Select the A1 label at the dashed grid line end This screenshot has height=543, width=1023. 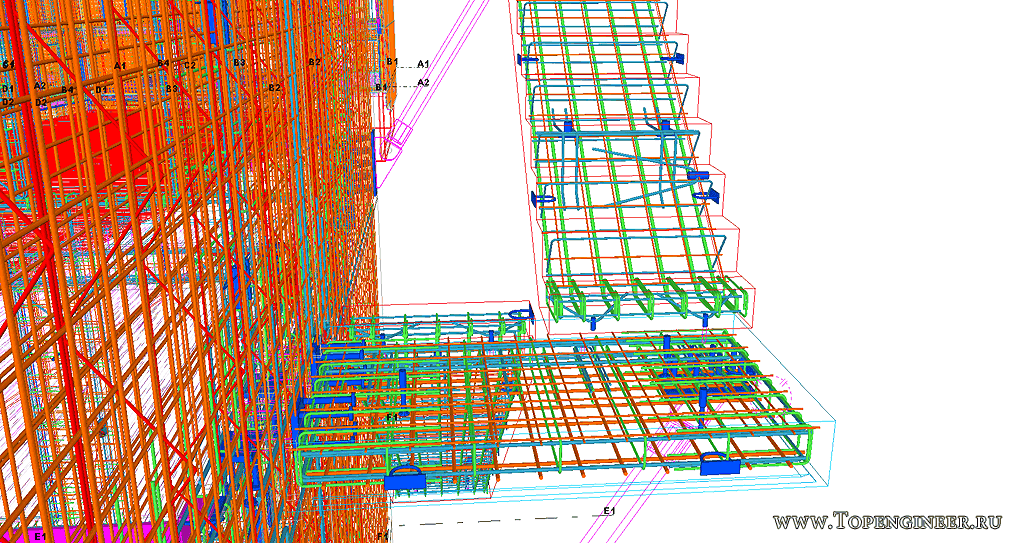(423, 63)
